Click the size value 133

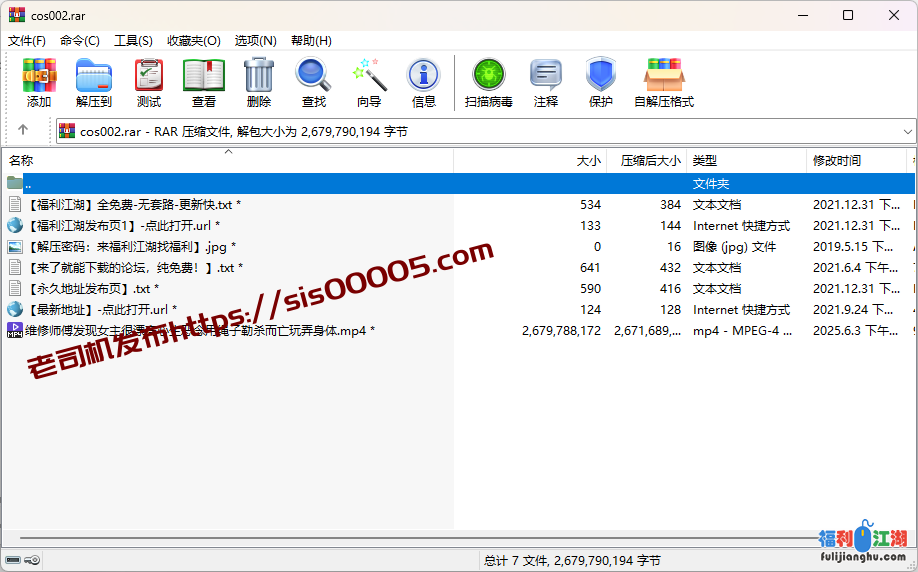tap(590, 225)
